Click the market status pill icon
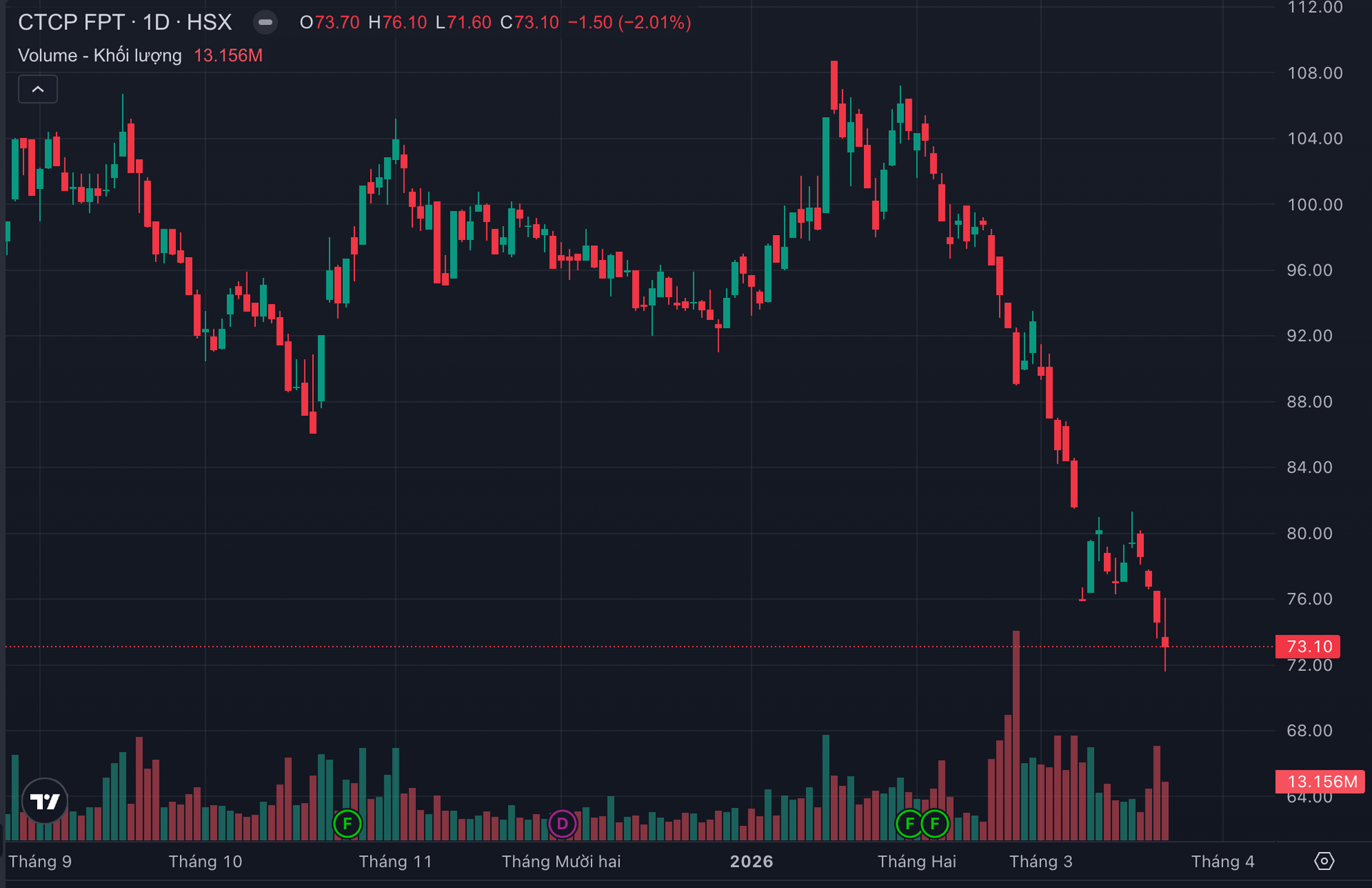 (x=265, y=22)
